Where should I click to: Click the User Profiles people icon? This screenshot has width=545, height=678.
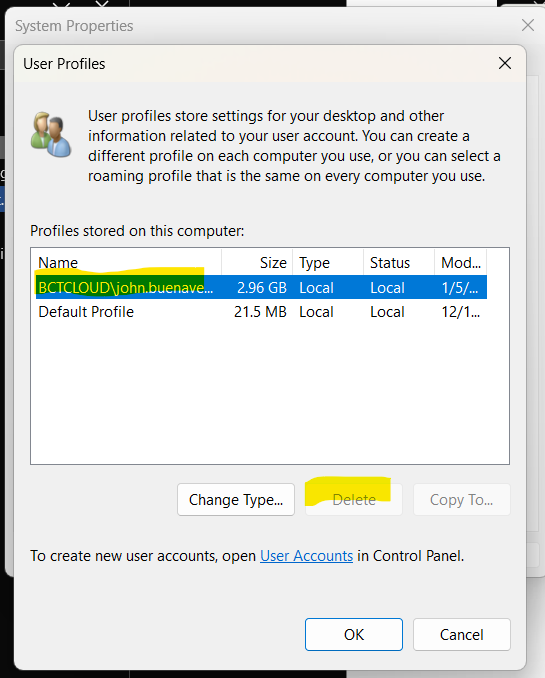click(51, 134)
